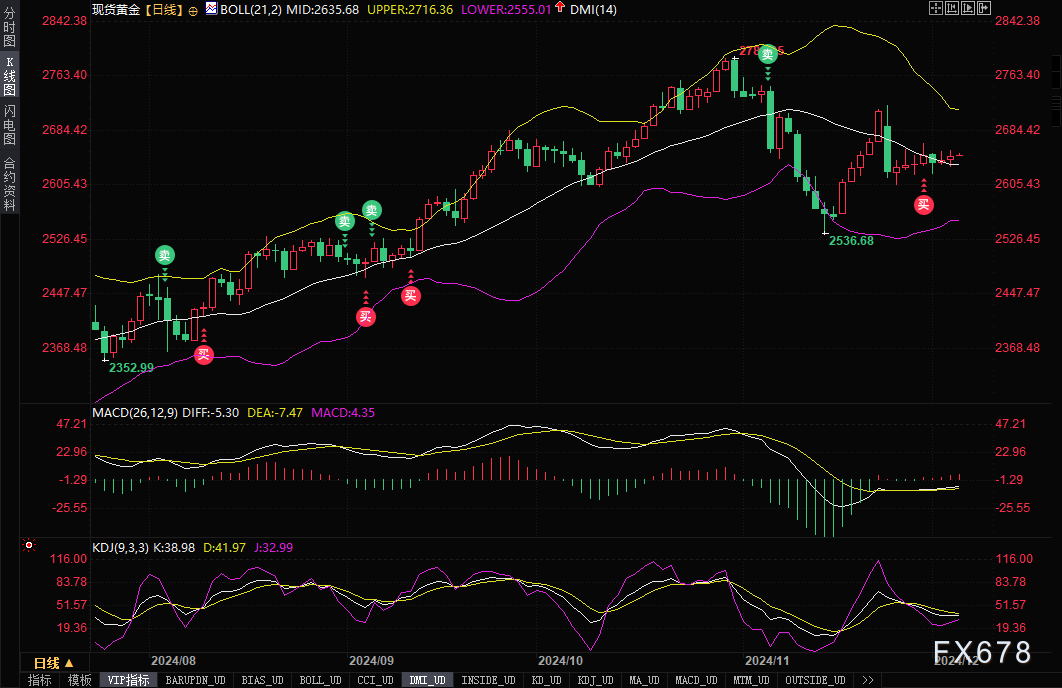Image resolution: width=1062 pixels, height=688 pixels.
Task: Select the 指标 tab
Action: (39, 680)
